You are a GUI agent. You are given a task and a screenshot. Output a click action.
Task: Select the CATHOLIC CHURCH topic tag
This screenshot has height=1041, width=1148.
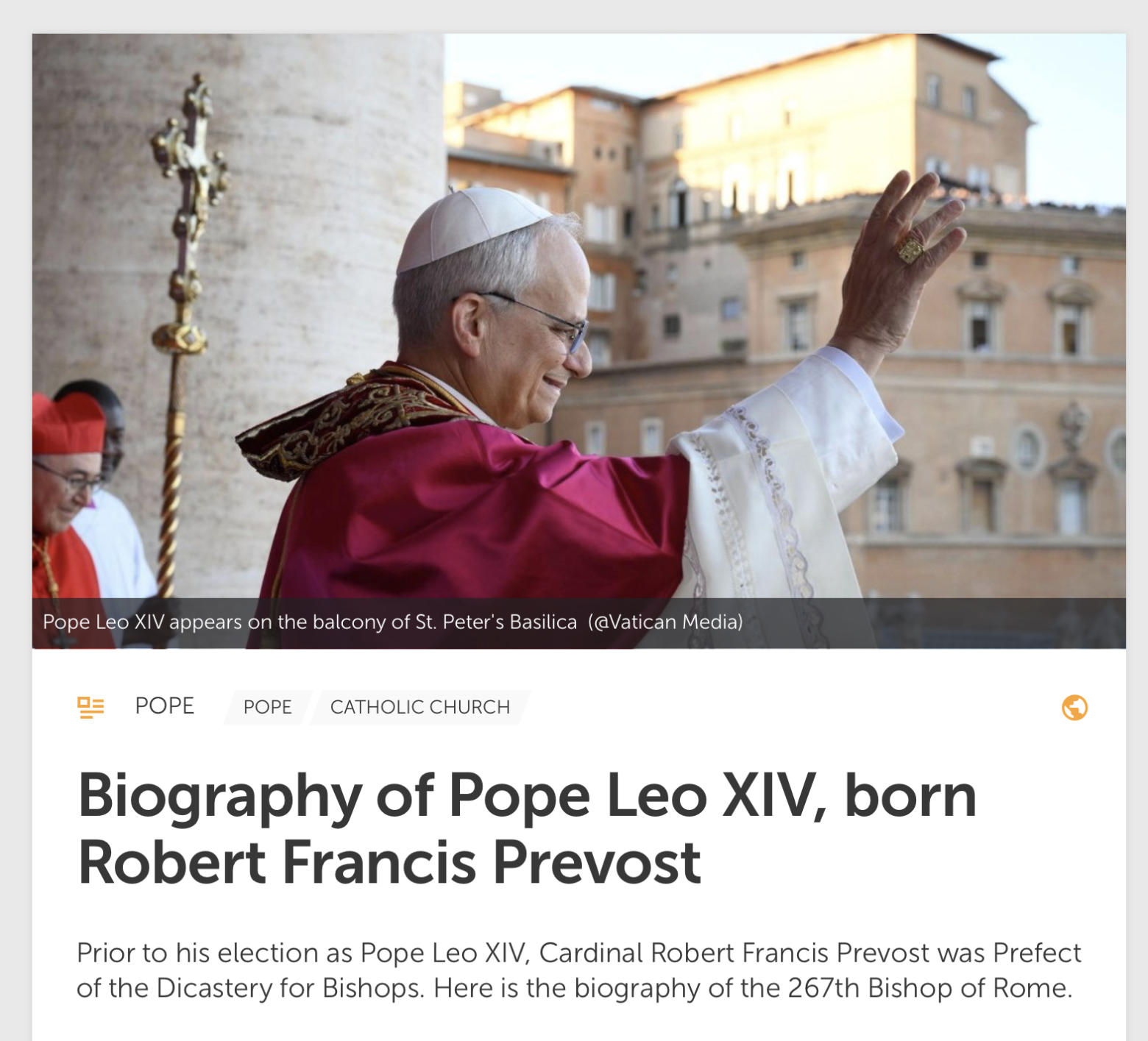pos(420,707)
